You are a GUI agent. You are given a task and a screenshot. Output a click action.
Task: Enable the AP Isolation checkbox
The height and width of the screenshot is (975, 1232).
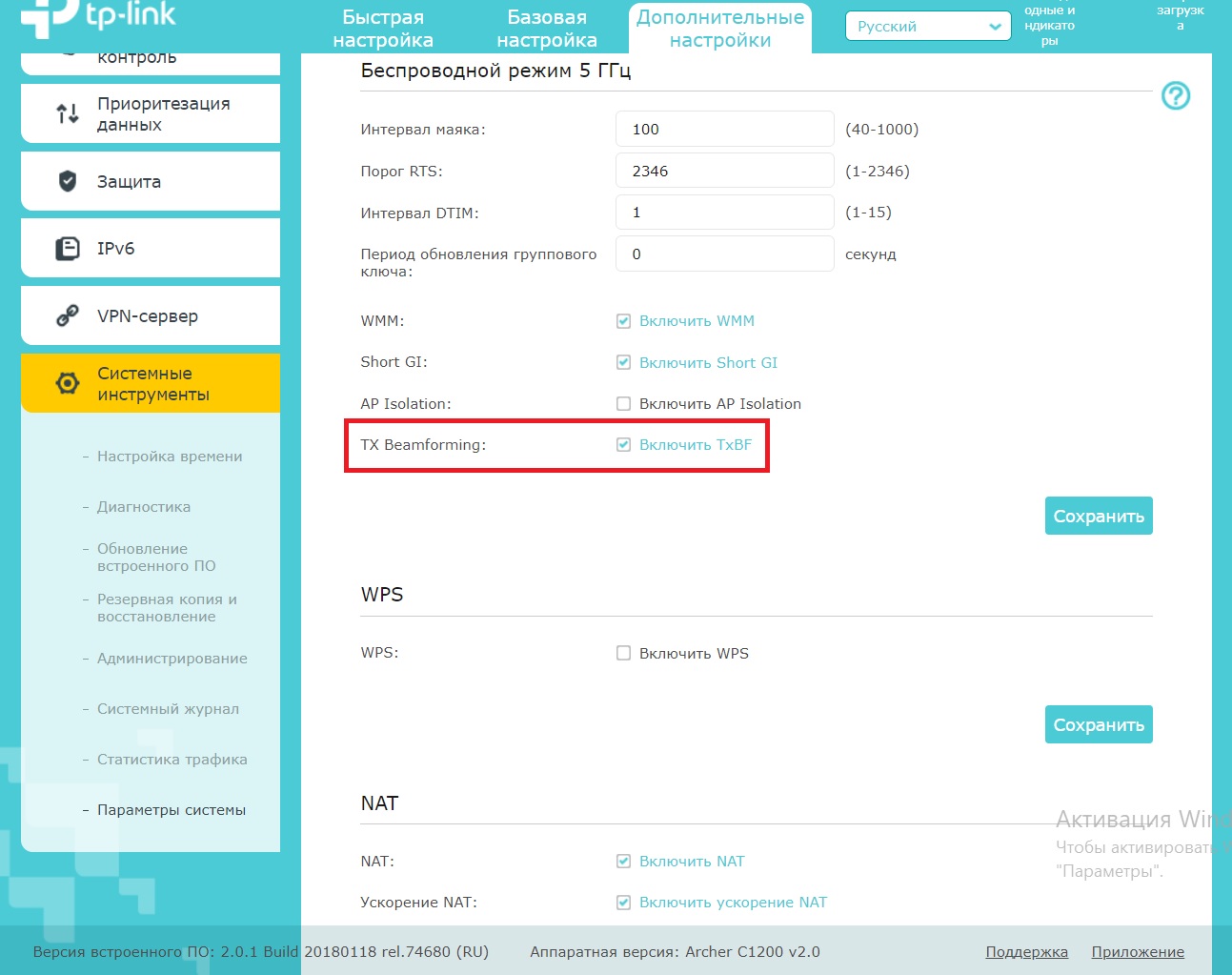(623, 403)
